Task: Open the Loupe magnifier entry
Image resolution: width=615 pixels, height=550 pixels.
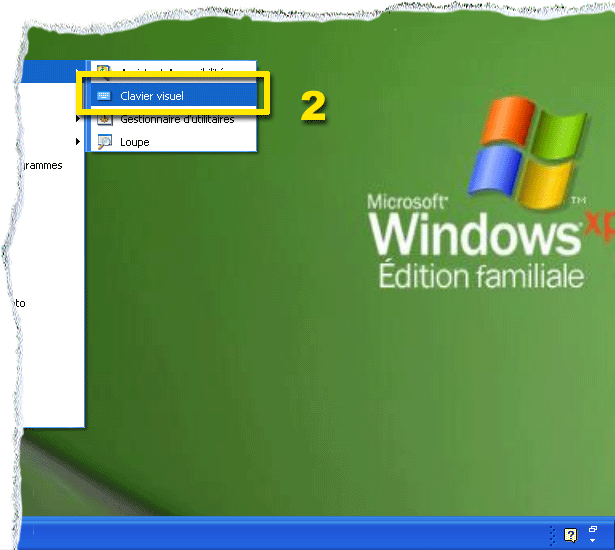Action: click(174, 142)
